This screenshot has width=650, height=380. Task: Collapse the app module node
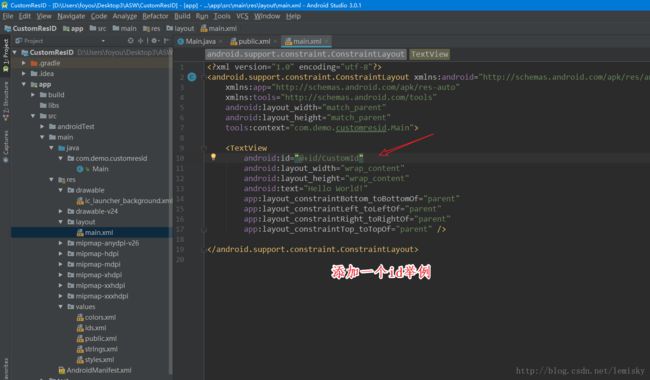(x=24, y=84)
